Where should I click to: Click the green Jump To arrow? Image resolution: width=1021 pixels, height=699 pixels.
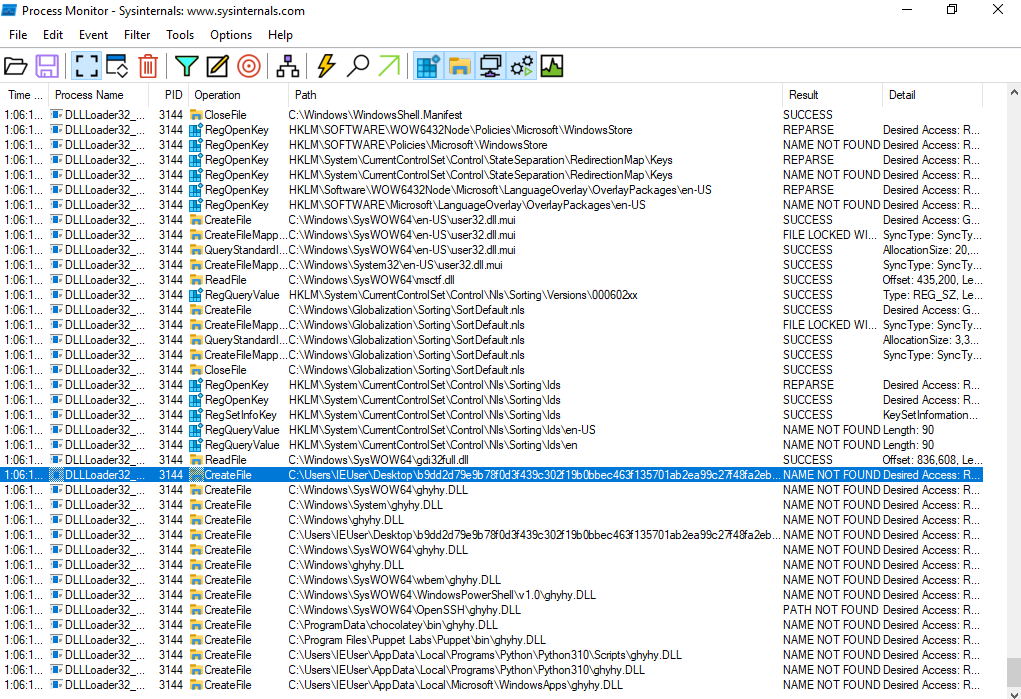(388, 66)
